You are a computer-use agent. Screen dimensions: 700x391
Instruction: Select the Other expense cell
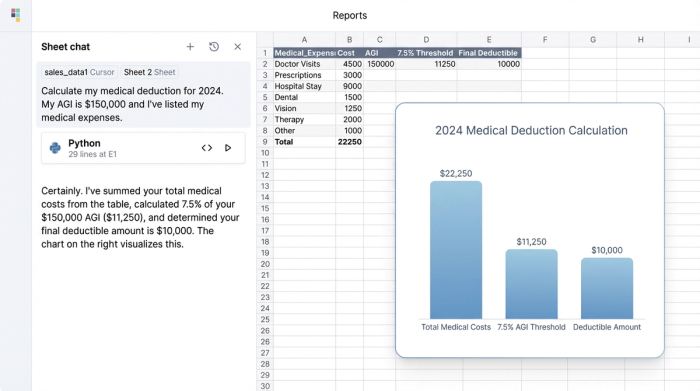304,131
